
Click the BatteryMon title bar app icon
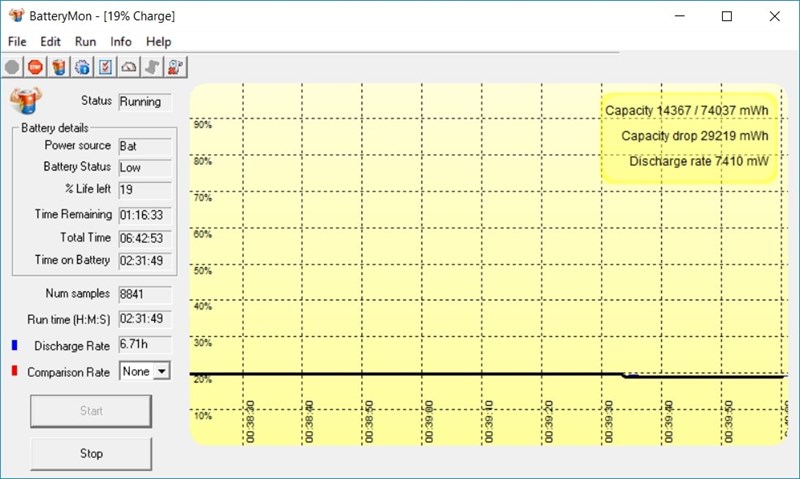point(16,15)
